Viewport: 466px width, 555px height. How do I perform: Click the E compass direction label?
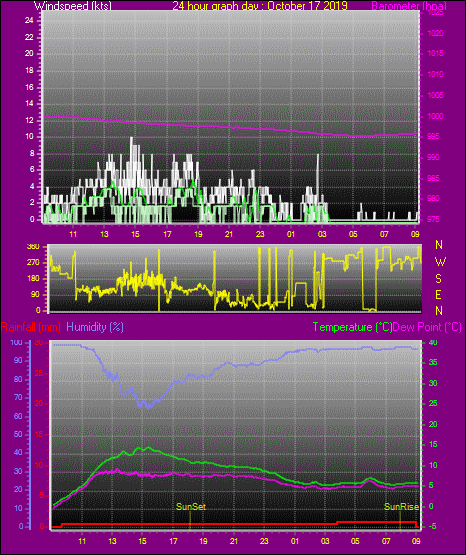point(438,294)
